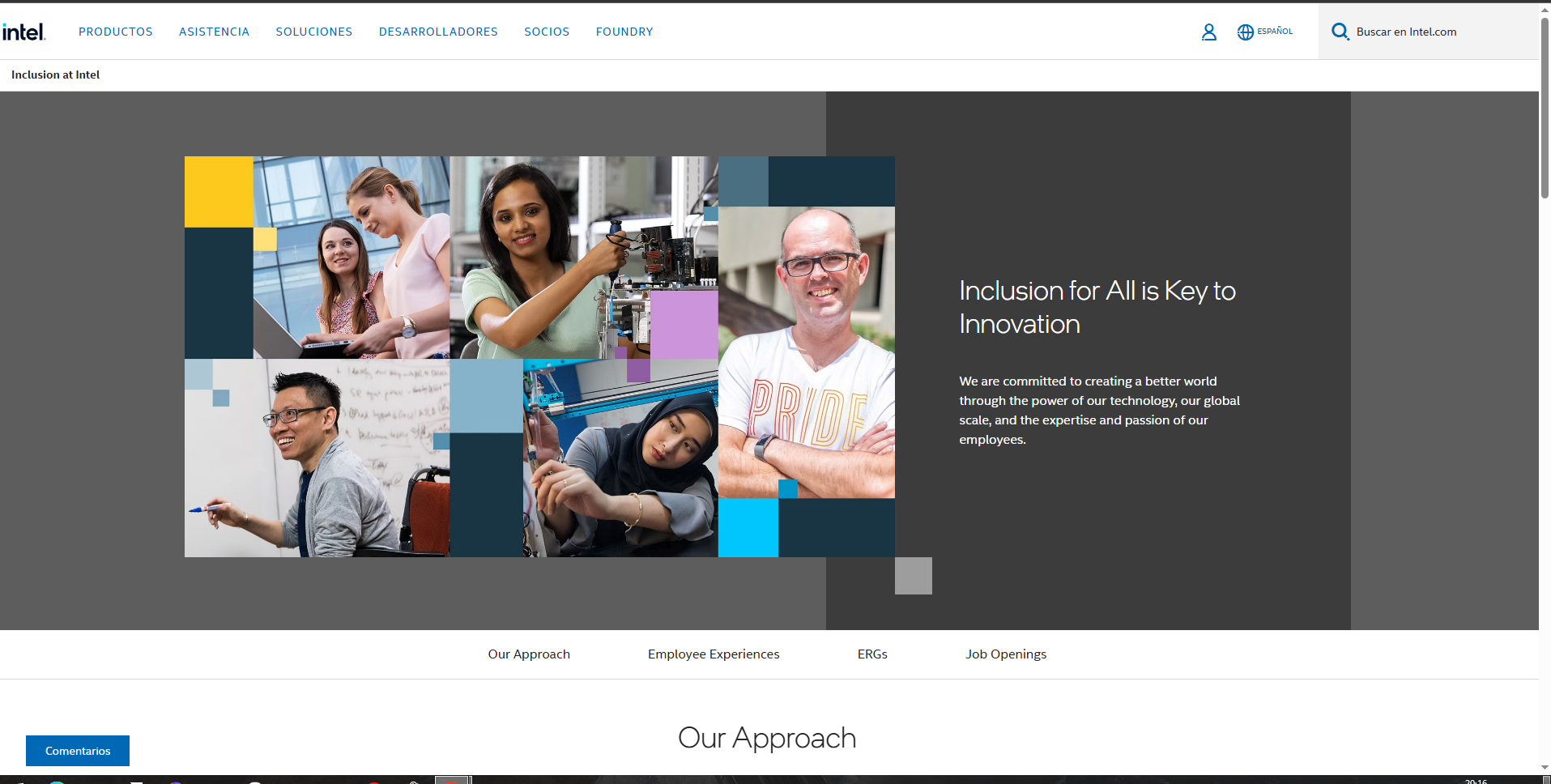The height and width of the screenshot is (784, 1551).
Task: Jump to Our Approach section tab
Action: [x=529, y=654]
